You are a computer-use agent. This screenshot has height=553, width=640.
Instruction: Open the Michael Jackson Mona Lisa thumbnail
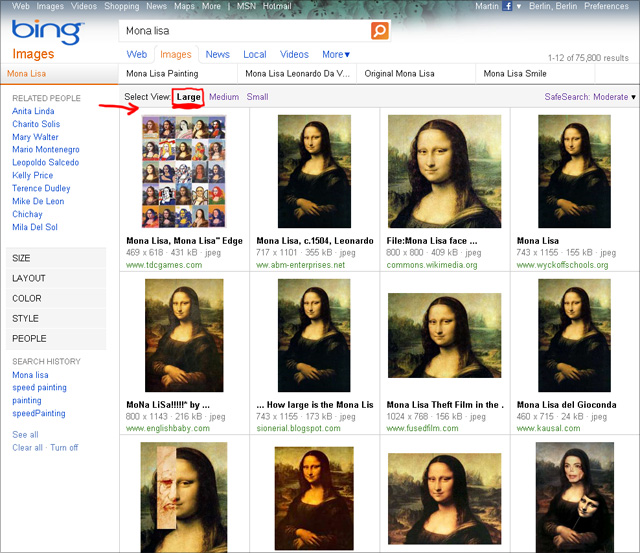[575, 497]
